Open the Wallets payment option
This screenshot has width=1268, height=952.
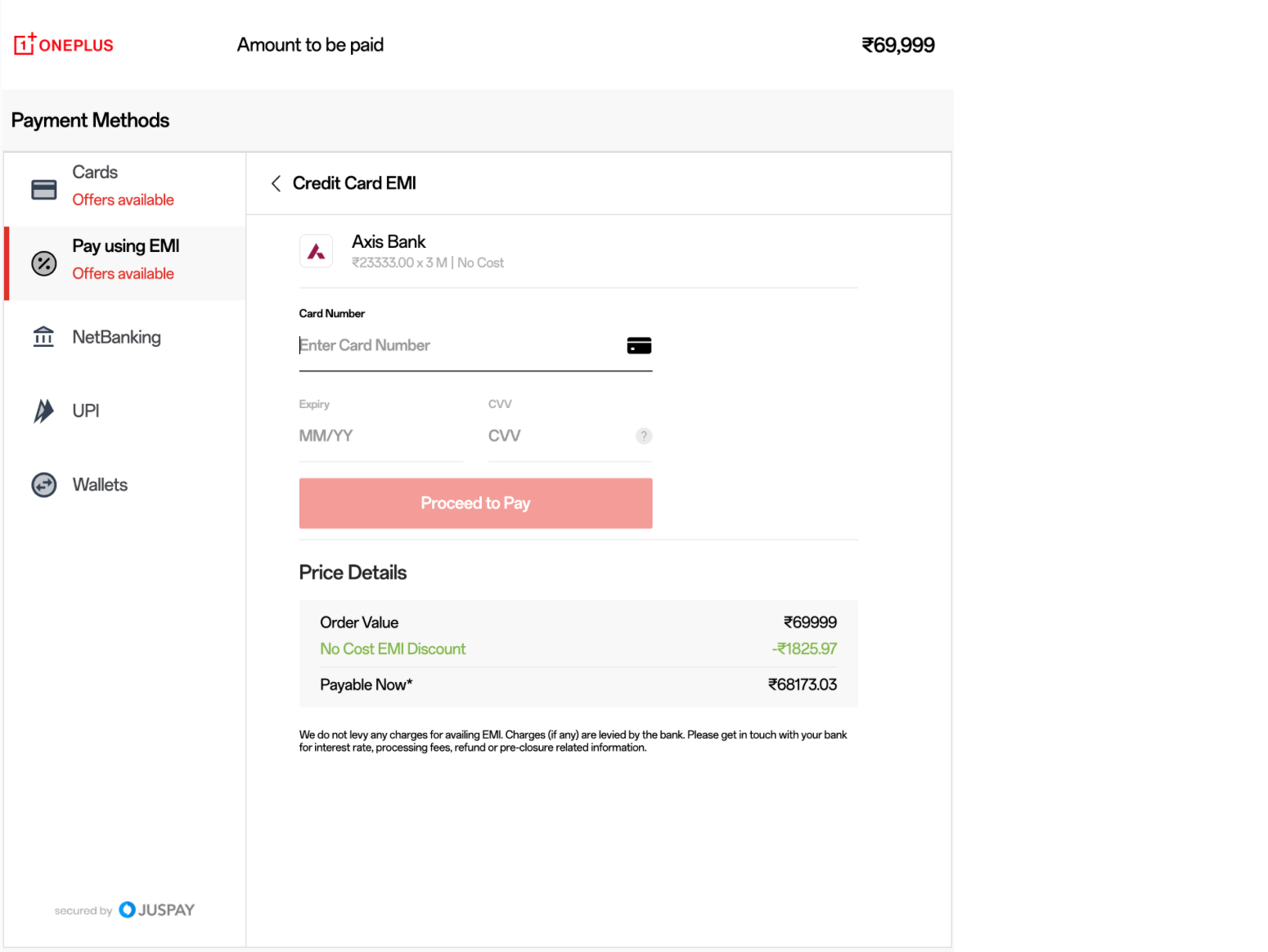click(100, 485)
